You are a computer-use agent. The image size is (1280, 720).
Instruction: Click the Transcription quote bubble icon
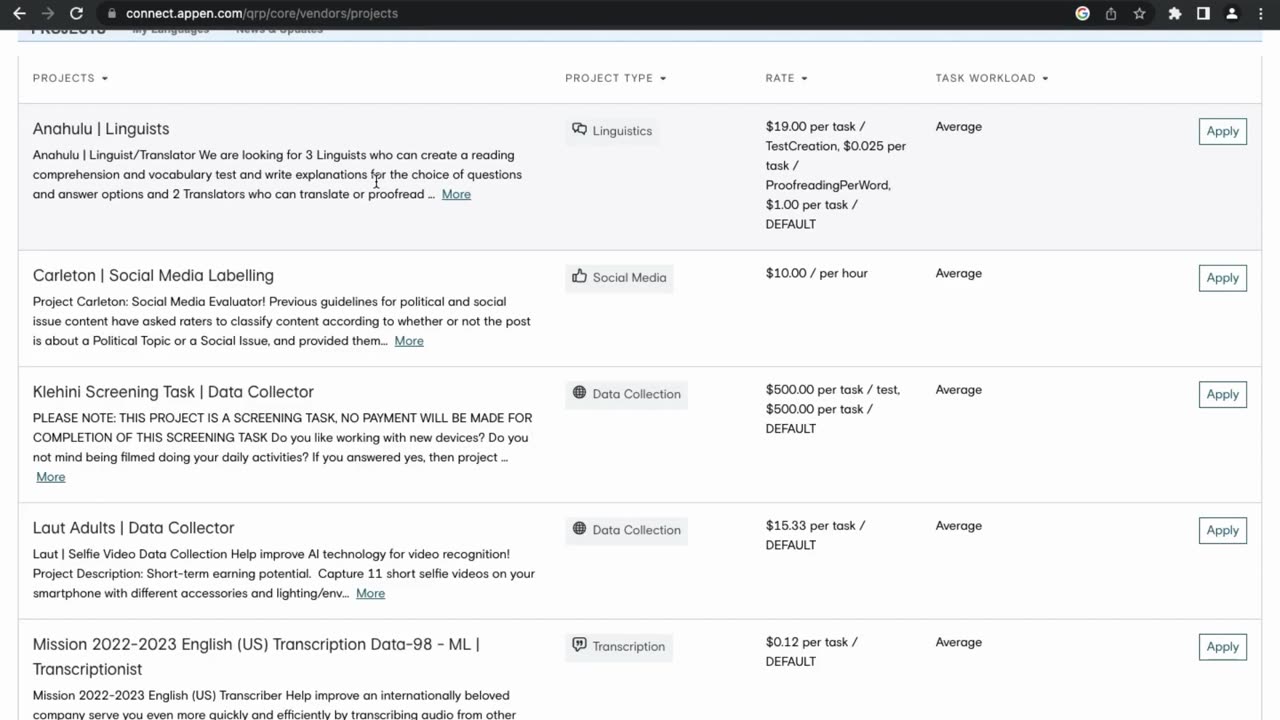pos(579,646)
